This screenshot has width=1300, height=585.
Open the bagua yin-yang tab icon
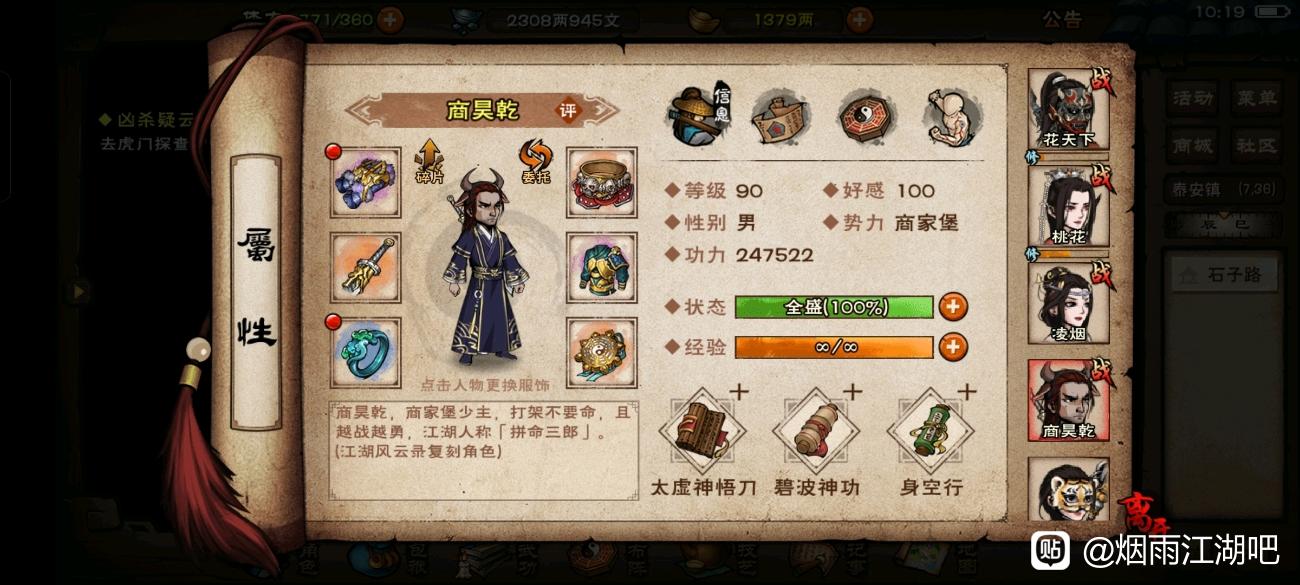click(867, 117)
